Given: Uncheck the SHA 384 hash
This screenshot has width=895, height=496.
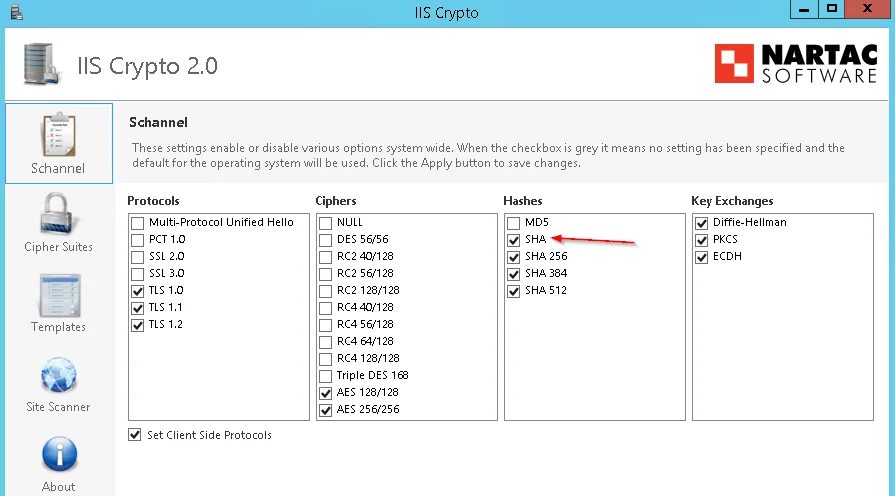Looking at the screenshot, I should point(513,274).
